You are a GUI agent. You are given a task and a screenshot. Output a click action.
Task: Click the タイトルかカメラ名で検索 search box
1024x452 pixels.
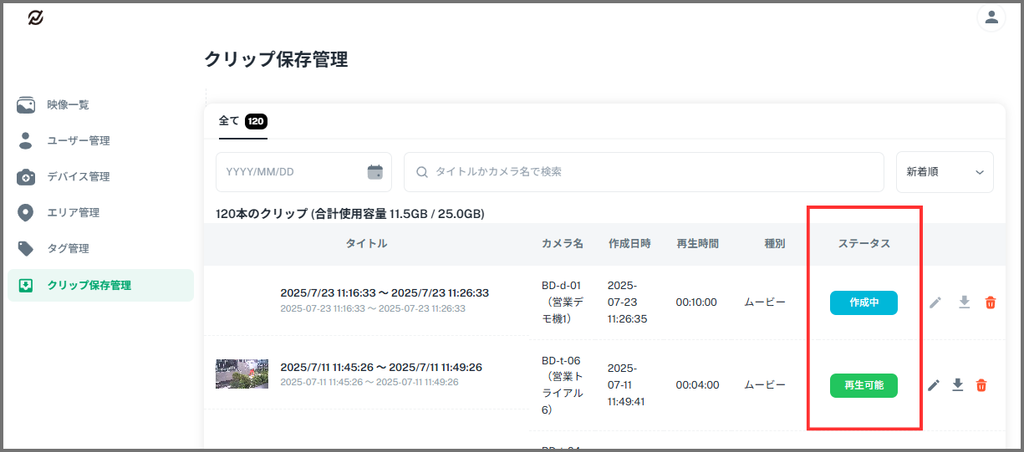tap(644, 172)
